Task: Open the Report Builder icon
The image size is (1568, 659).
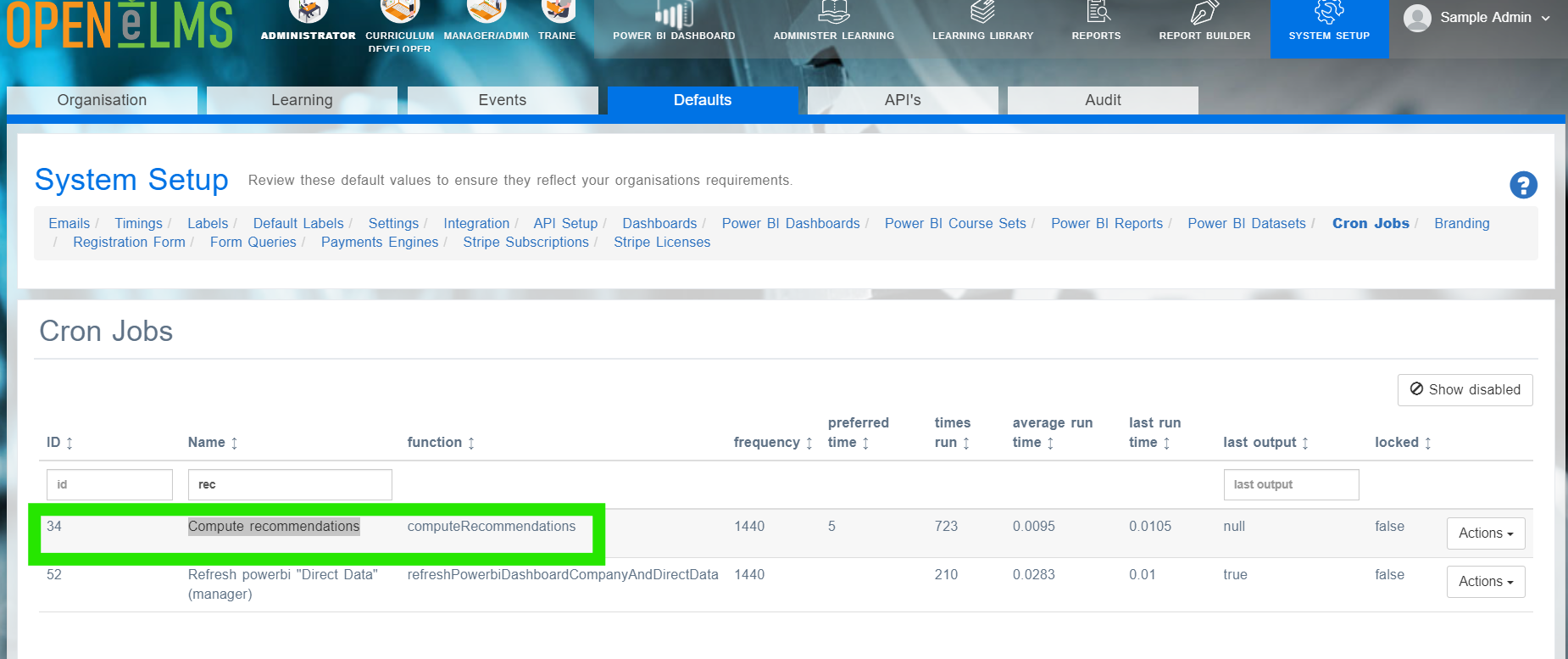Action: (x=1204, y=12)
